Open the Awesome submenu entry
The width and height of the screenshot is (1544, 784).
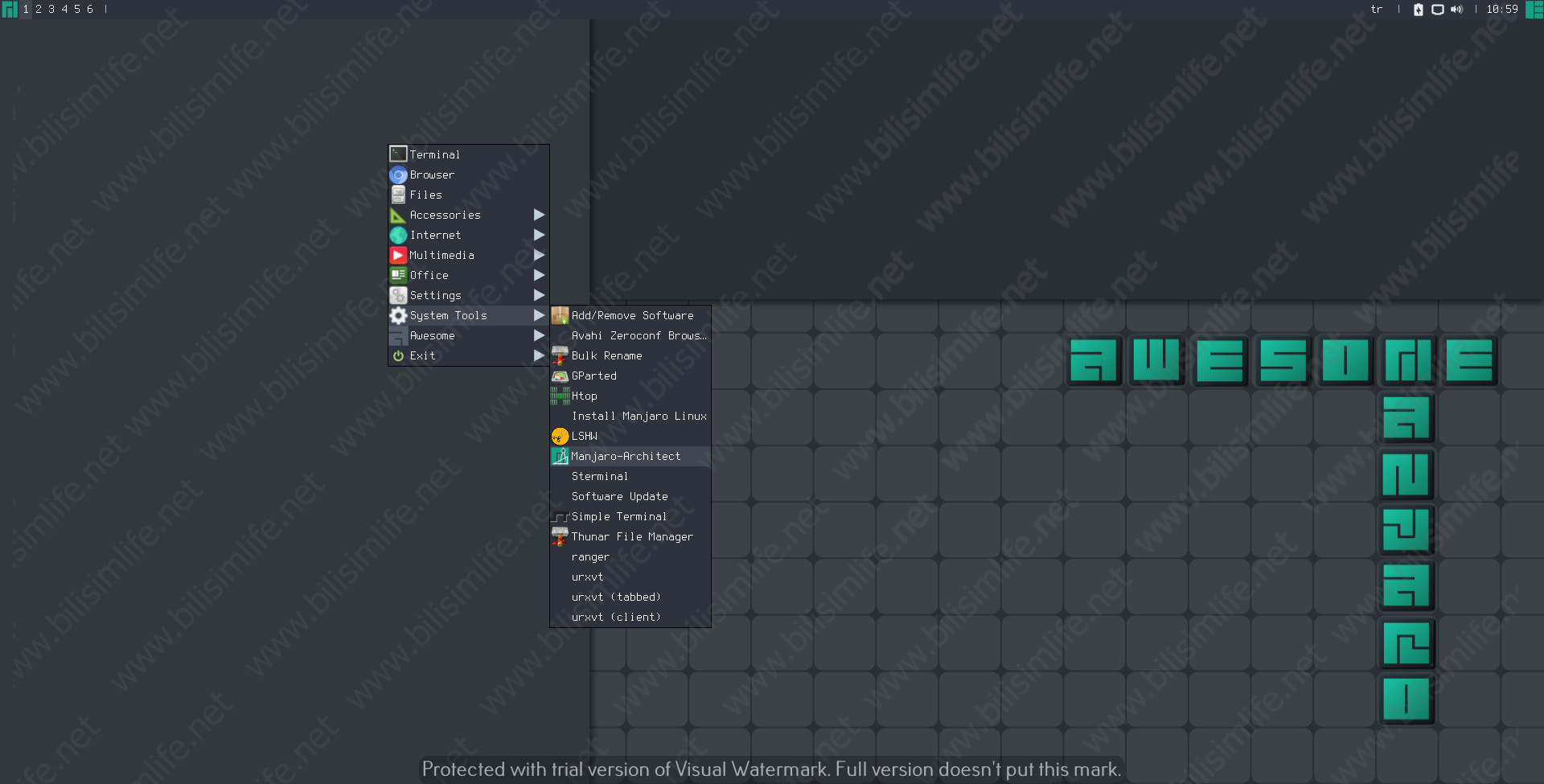[x=469, y=335]
